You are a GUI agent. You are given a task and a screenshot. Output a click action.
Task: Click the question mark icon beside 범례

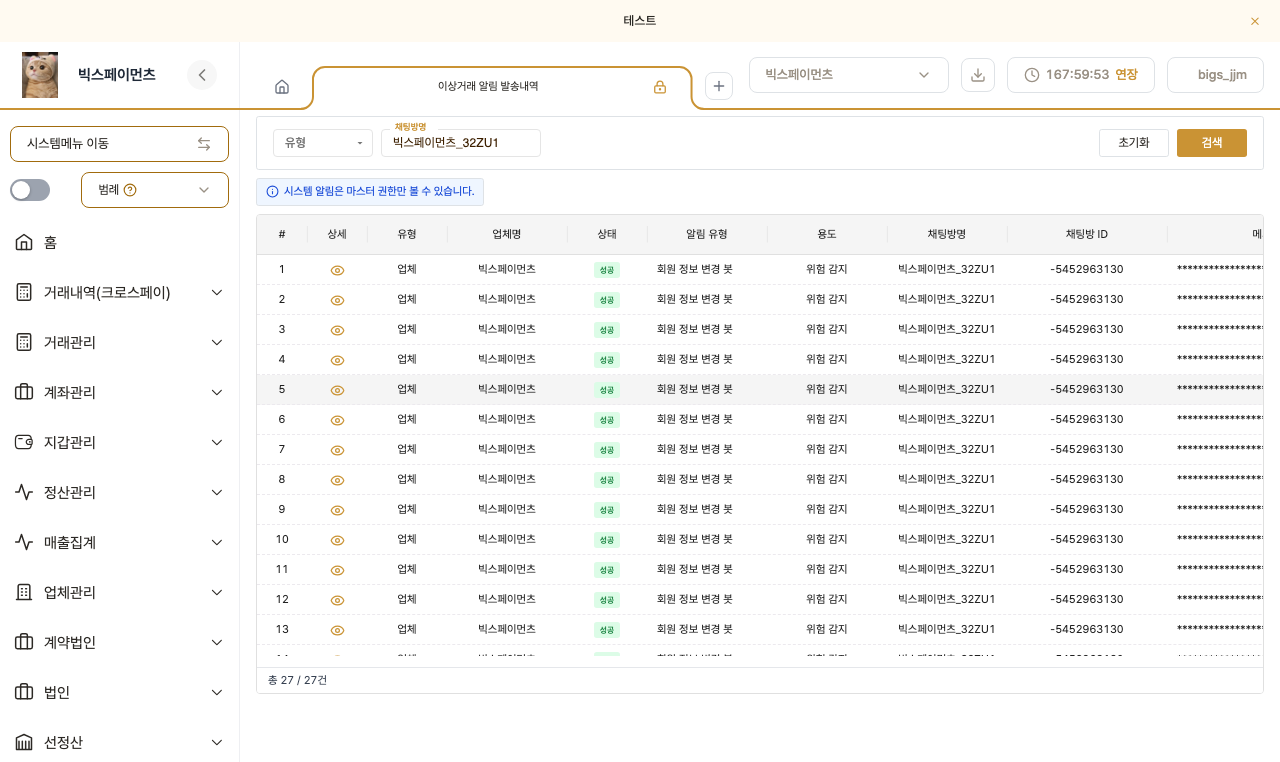pyautogui.click(x=130, y=190)
